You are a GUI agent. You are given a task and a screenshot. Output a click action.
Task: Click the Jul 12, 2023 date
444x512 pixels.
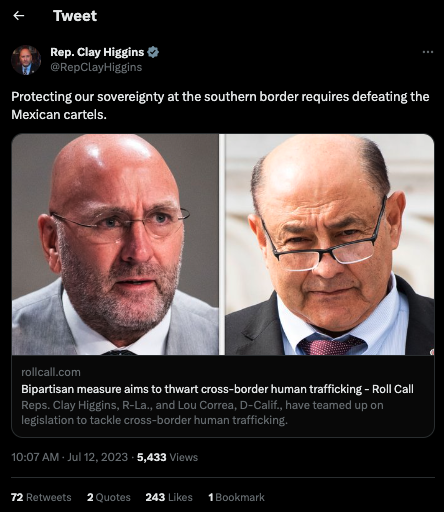coord(97,457)
